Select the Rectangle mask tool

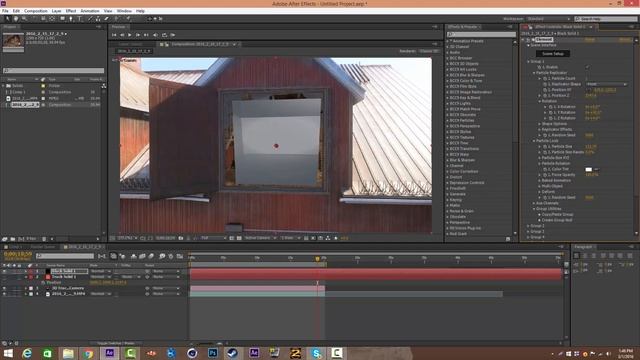62,19
